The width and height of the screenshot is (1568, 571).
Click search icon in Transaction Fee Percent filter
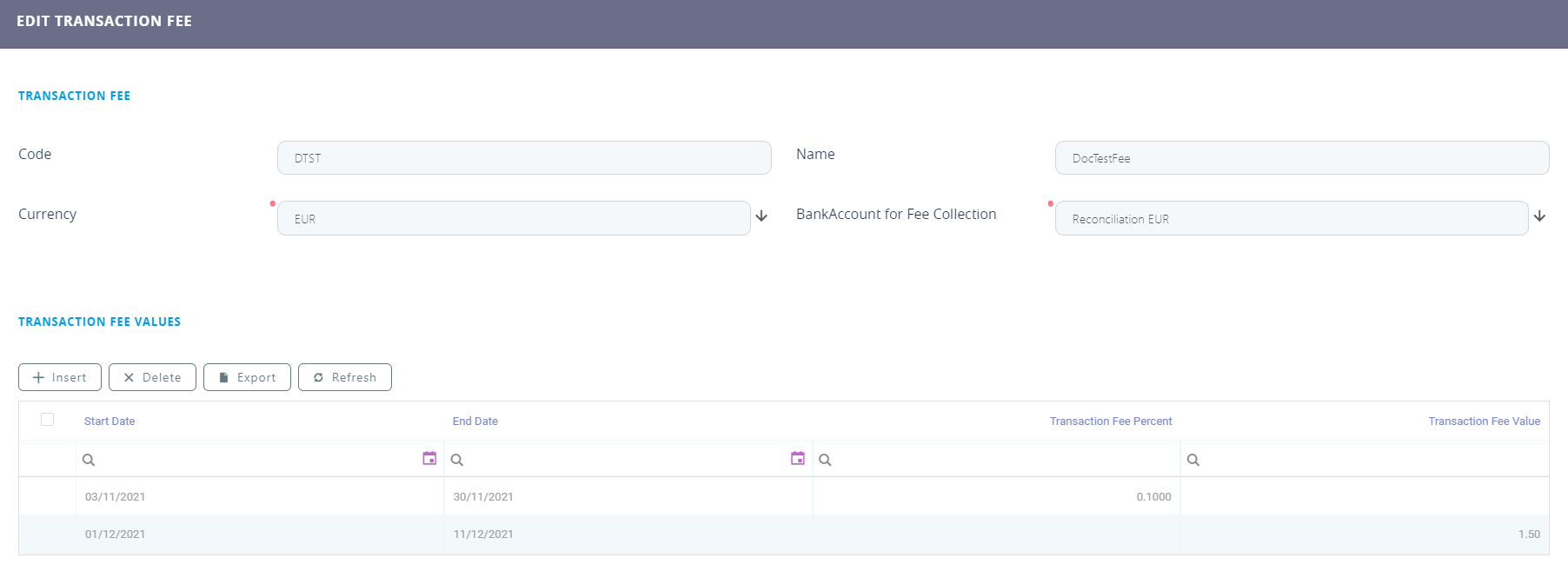point(825,460)
